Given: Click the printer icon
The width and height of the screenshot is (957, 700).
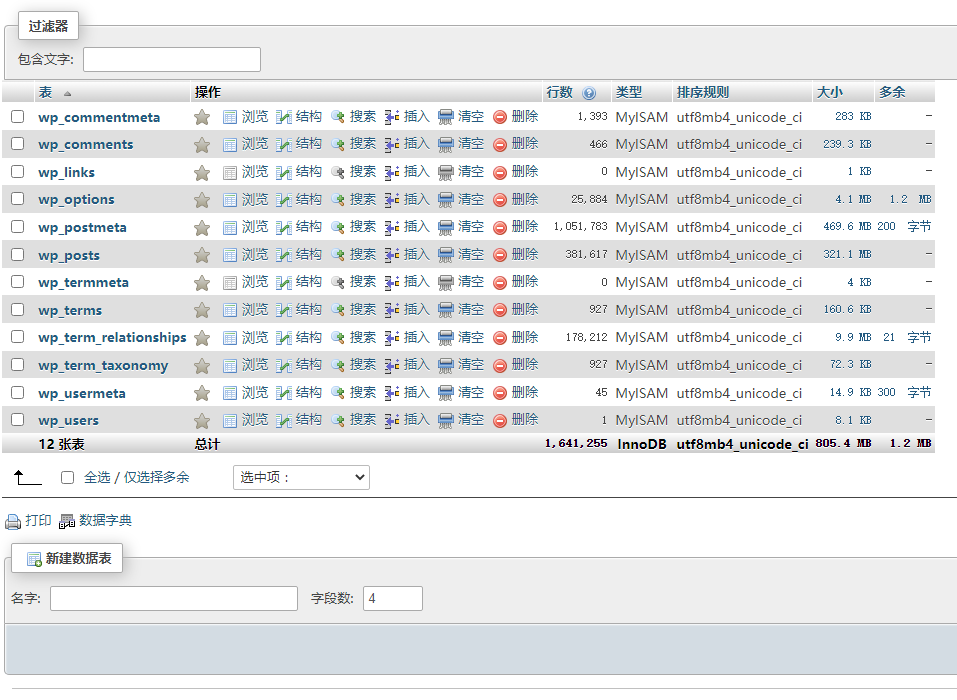Looking at the screenshot, I should [13, 521].
